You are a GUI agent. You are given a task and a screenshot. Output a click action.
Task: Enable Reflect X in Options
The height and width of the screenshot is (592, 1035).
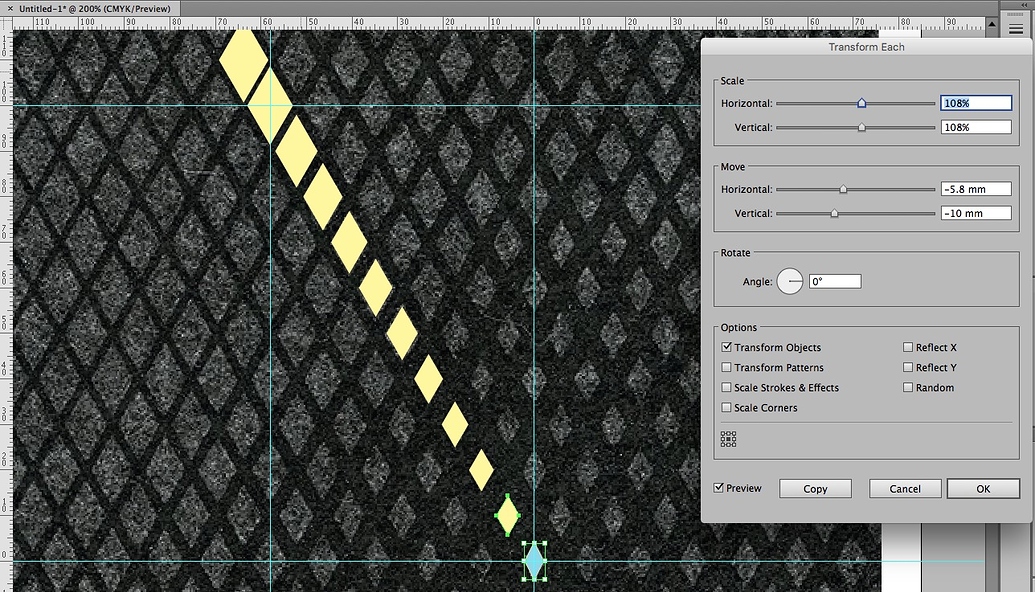[x=907, y=347]
